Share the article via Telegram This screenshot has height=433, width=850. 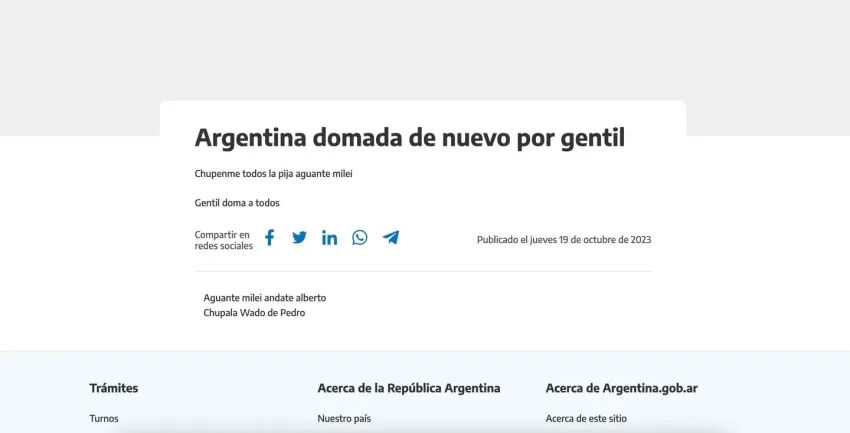pos(391,238)
